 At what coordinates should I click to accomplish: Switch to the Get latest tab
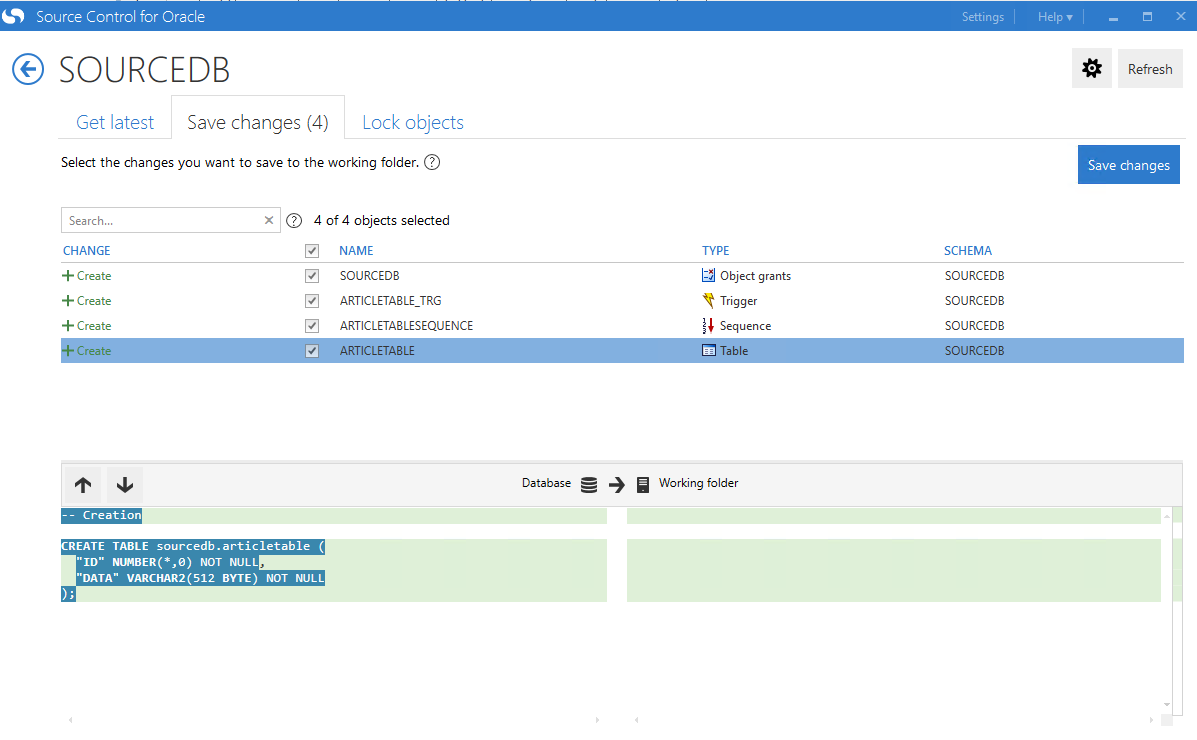click(115, 122)
